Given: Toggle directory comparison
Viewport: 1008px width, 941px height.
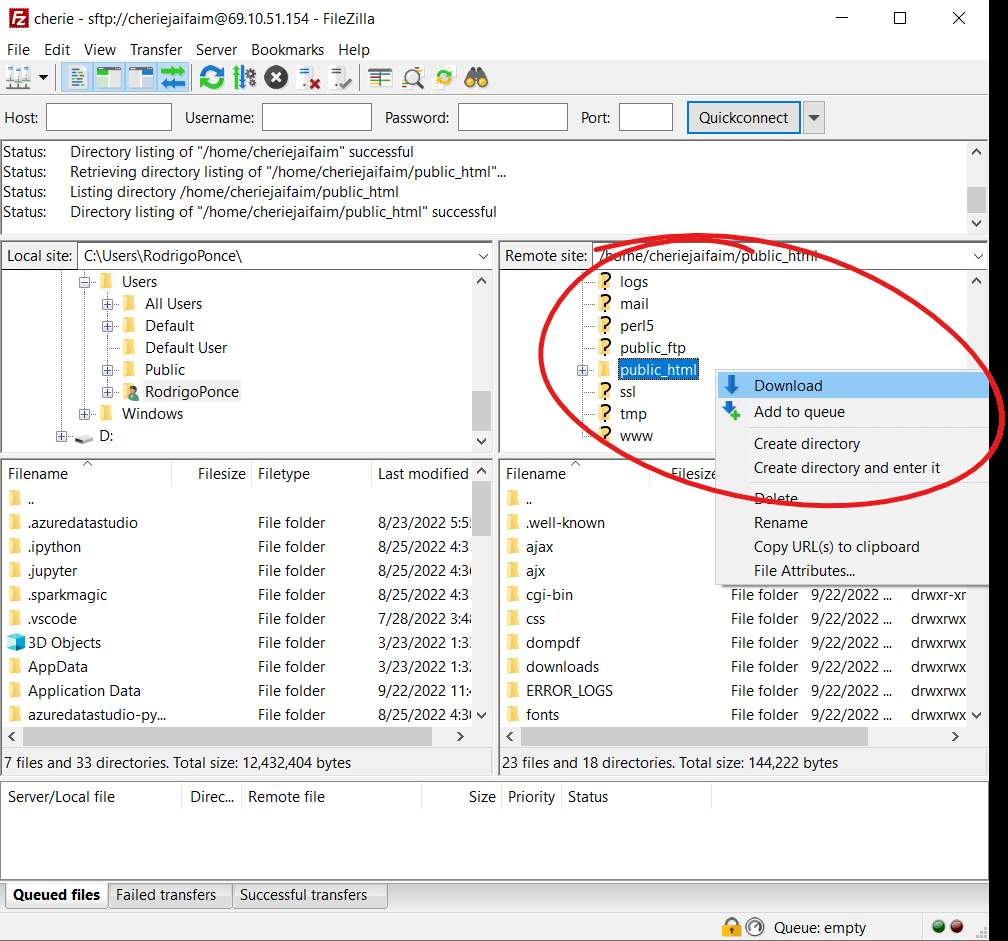Looking at the screenshot, I should [x=413, y=78].
